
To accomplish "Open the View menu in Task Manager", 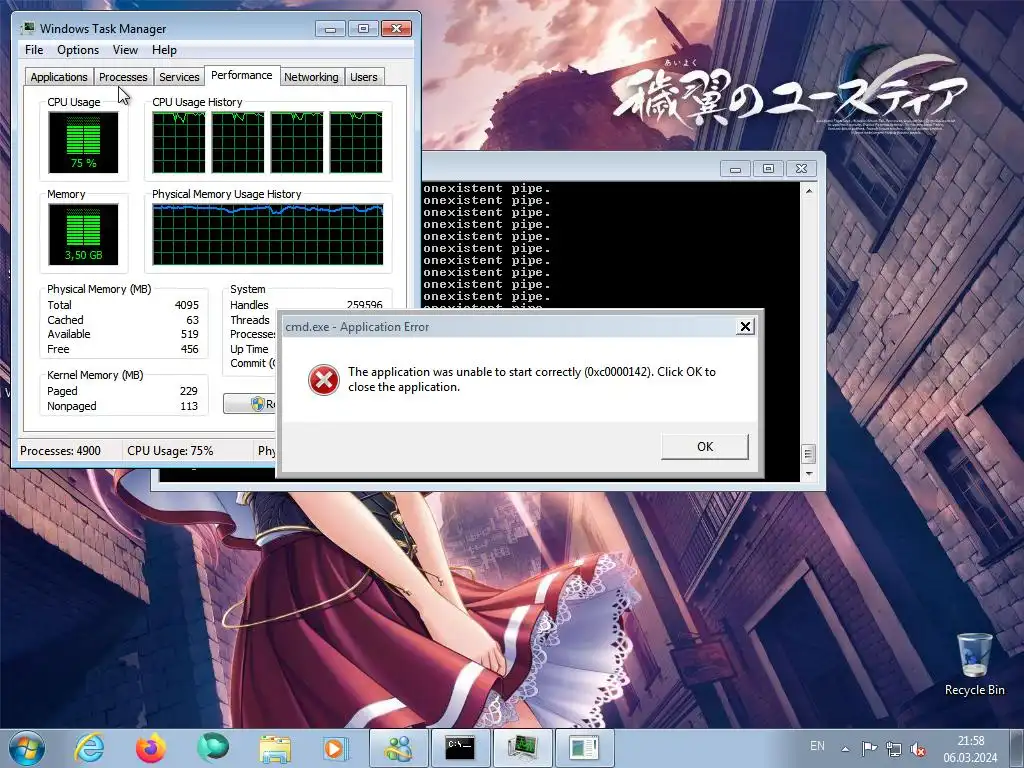I will 125,50.
